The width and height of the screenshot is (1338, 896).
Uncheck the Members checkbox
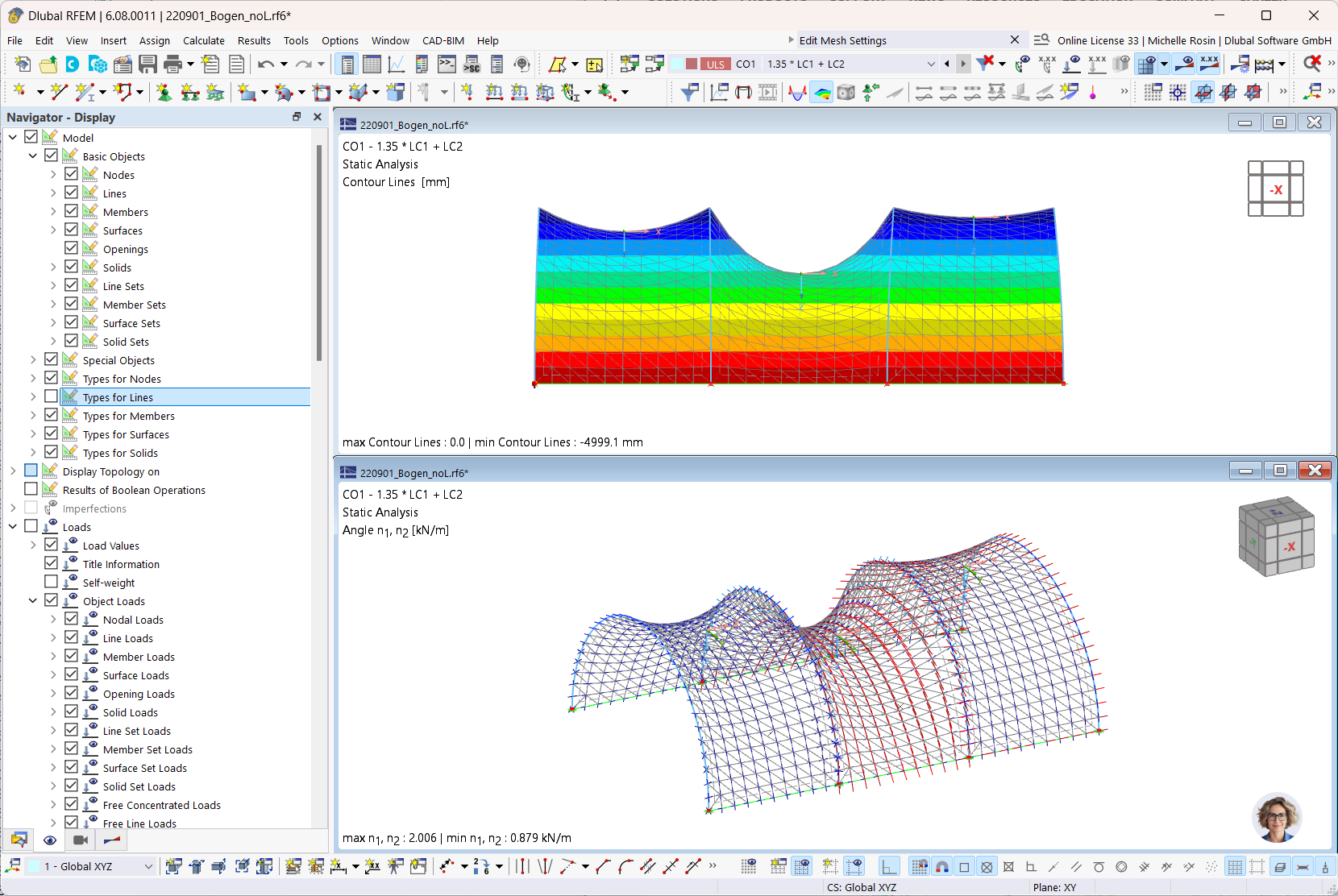71,211
